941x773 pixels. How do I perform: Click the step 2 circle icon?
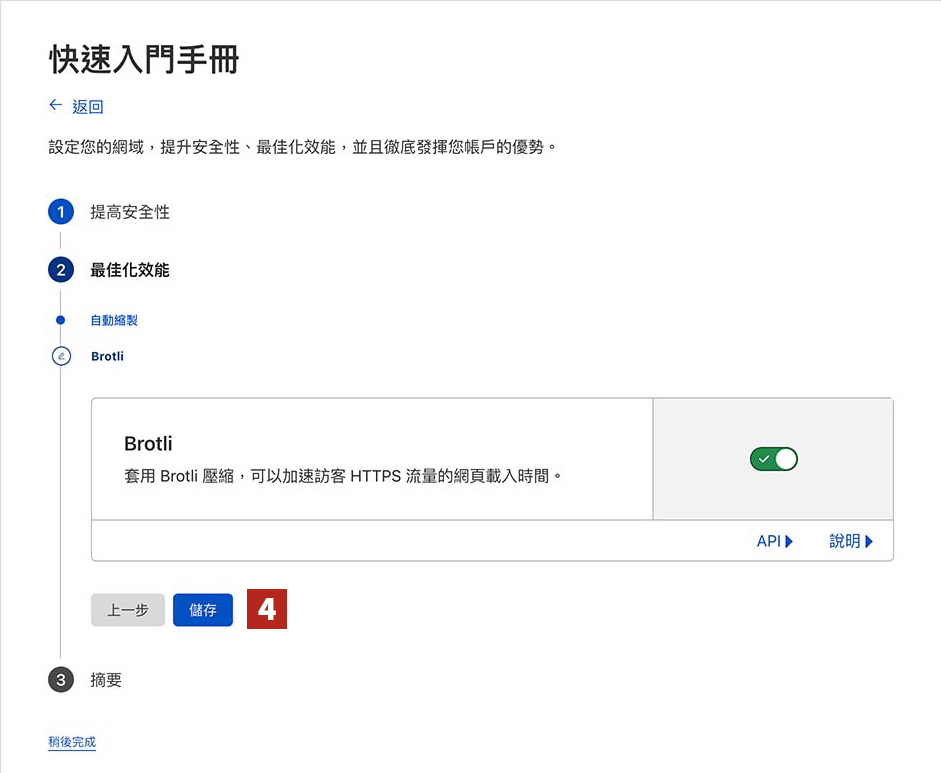61,270
